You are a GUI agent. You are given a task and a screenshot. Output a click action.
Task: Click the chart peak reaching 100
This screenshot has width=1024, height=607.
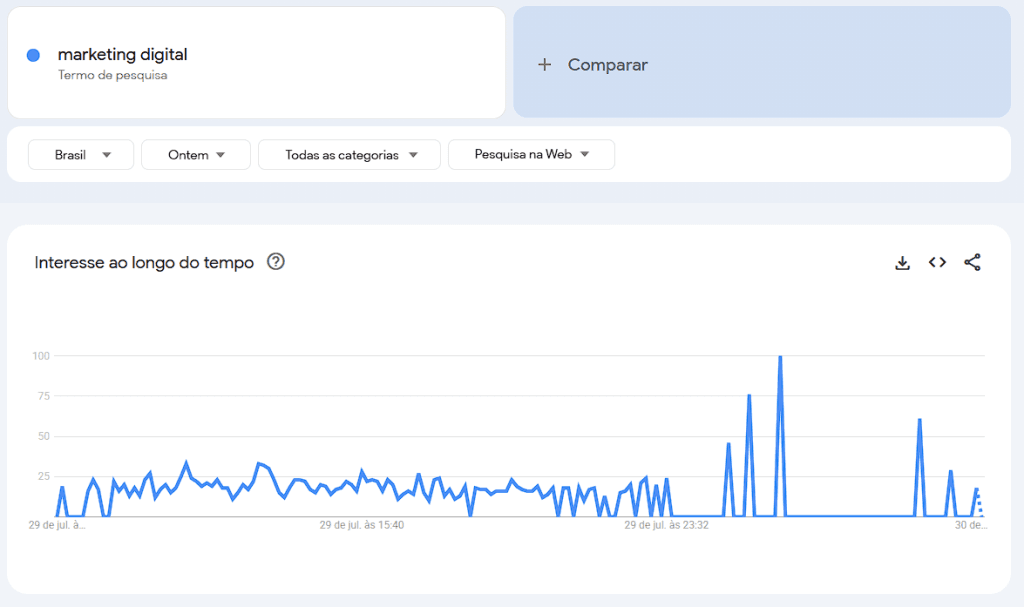tap(780, 357)
